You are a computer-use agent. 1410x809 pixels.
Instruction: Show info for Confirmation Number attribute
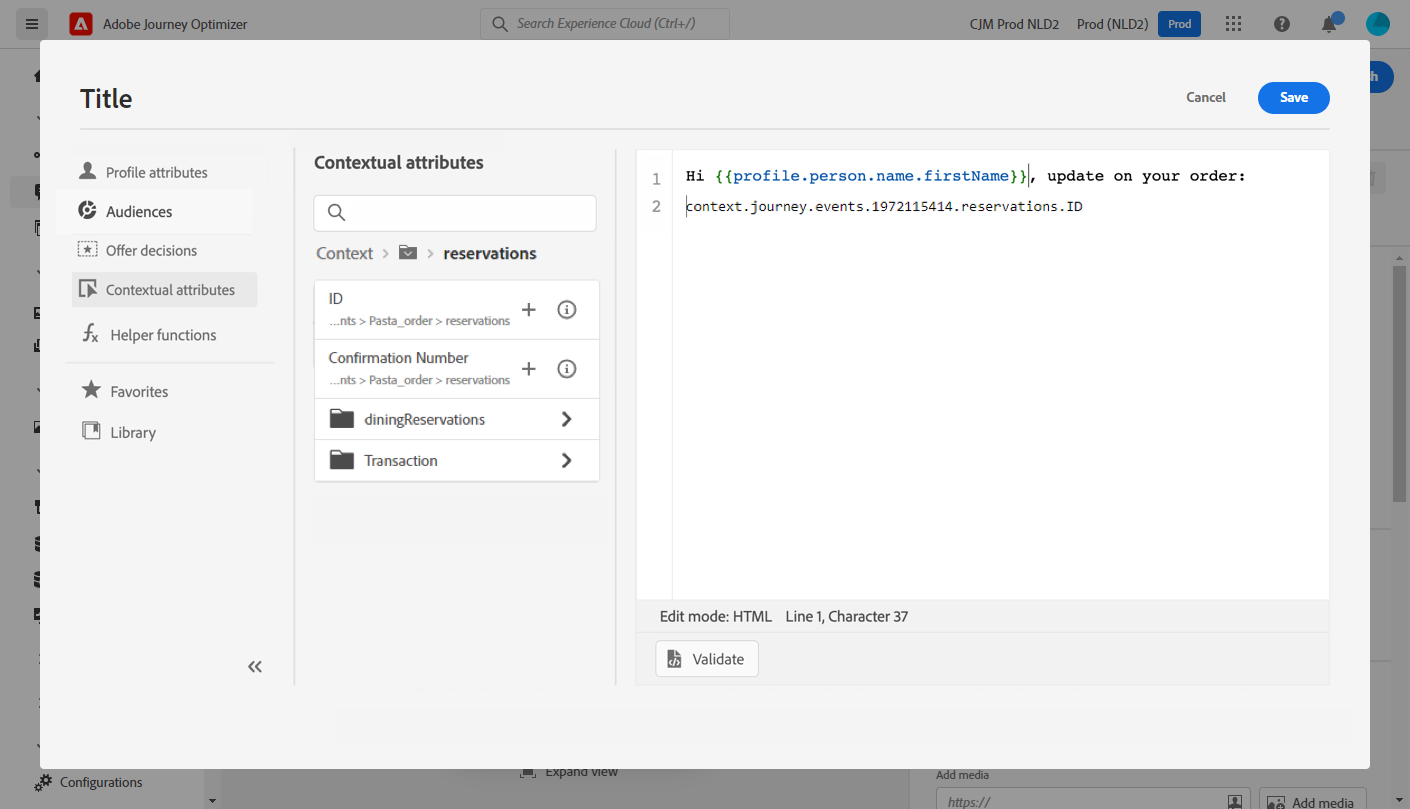click(x=567, y=369)
